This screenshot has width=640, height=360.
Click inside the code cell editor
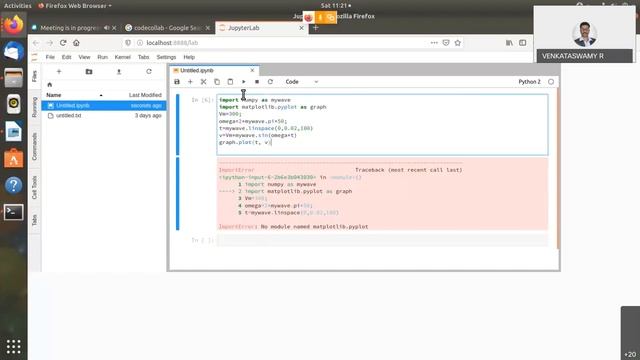pyautogui.click(x=382, y=124)
